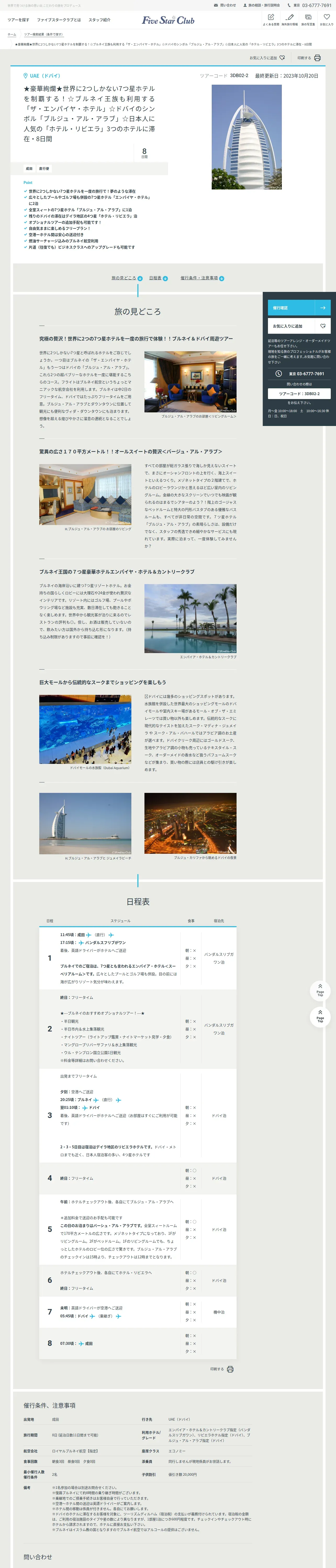Click airplane icon after 05:45頃 ドバイ on day 7
336x1568 pixels.
(92, 1316)
